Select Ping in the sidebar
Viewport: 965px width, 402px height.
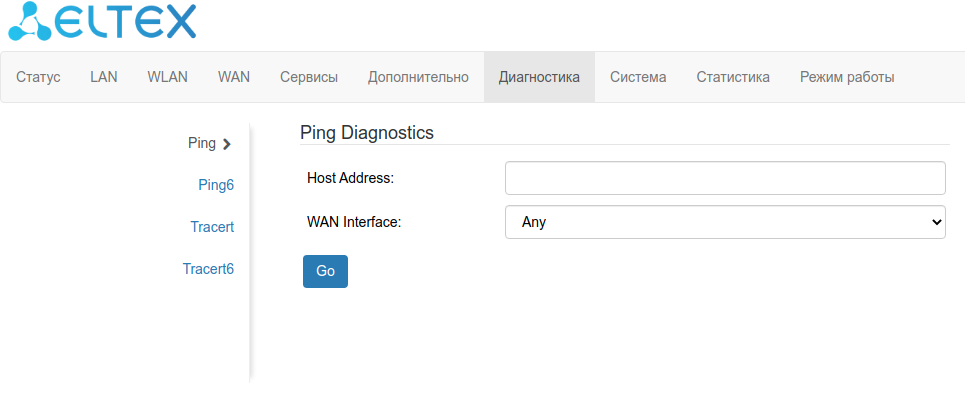(x=202, y=143)
